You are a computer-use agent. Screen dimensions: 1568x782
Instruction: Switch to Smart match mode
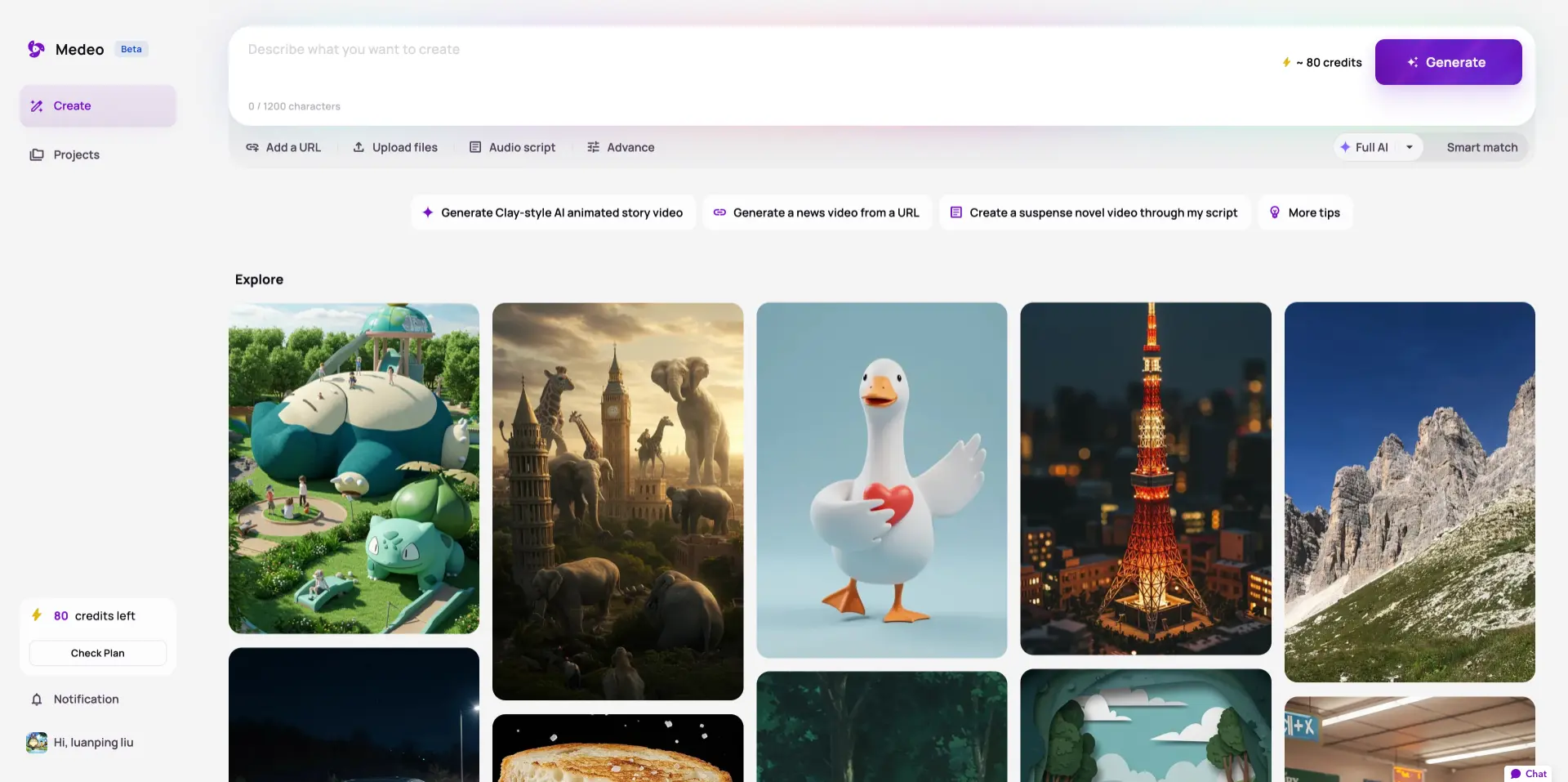coord(1482,147)
